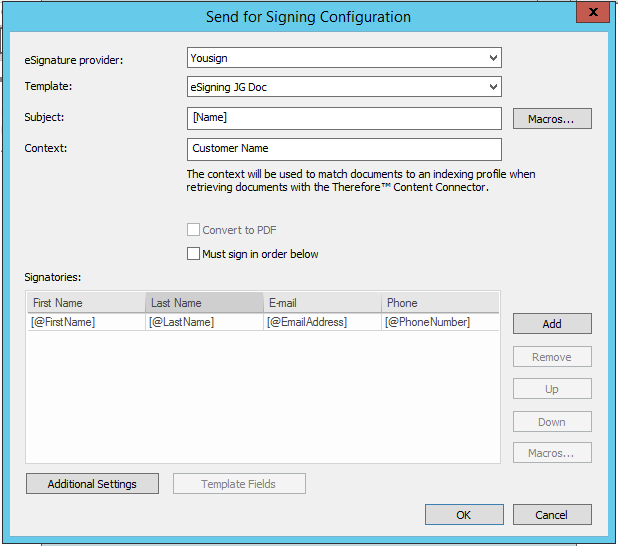
Task: Cancel the signing configuration dialog
Action: 552,515
